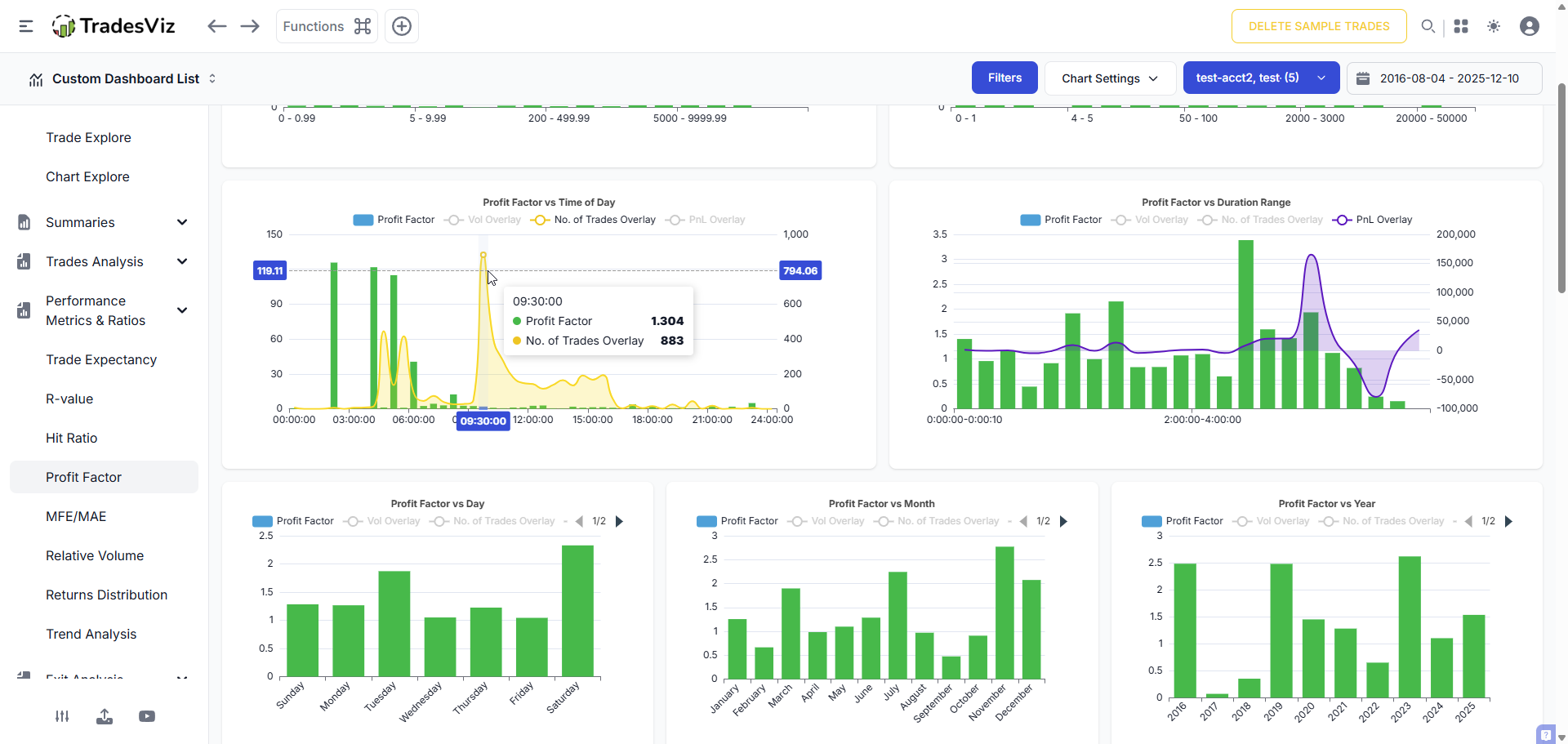
Task: Toggle No. of Trades Overlay in Time of Day chart
Action: pyautogui.click(x=594, y=220)
